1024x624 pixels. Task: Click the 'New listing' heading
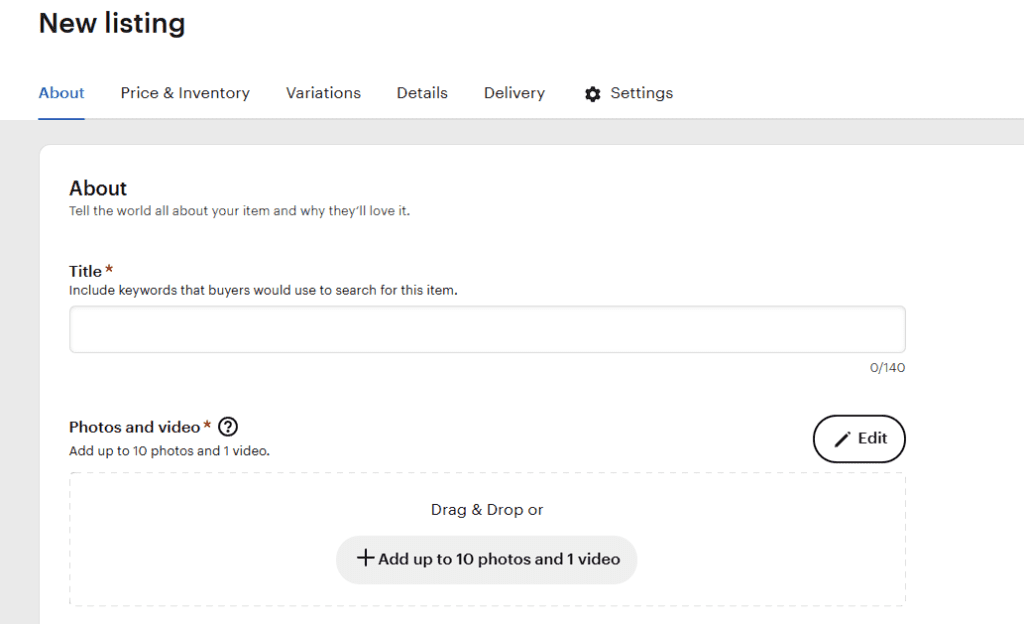point(112,23)
